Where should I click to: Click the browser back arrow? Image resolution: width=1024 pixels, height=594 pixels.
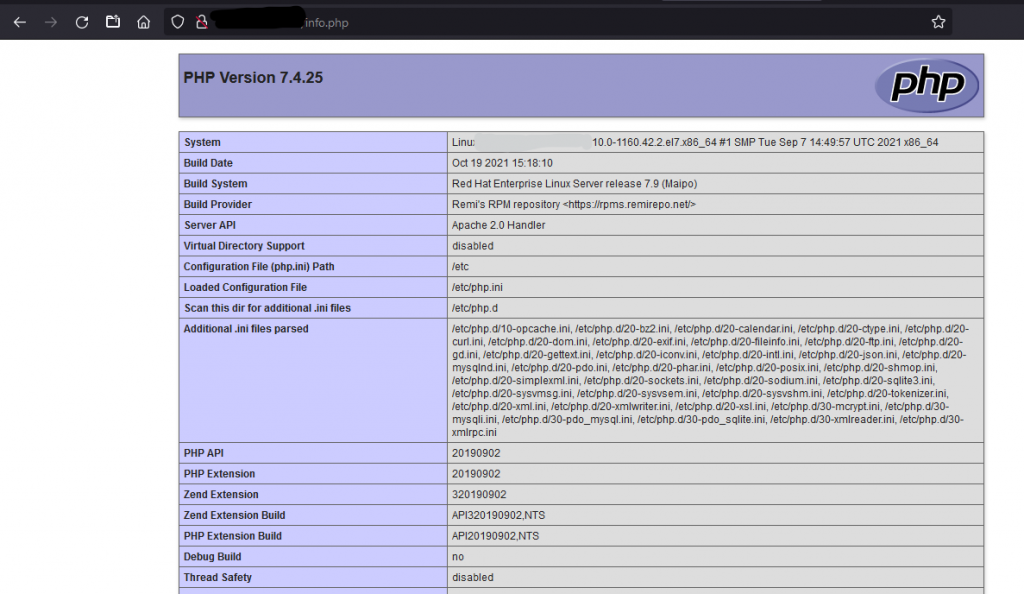[x=20, y=22]
